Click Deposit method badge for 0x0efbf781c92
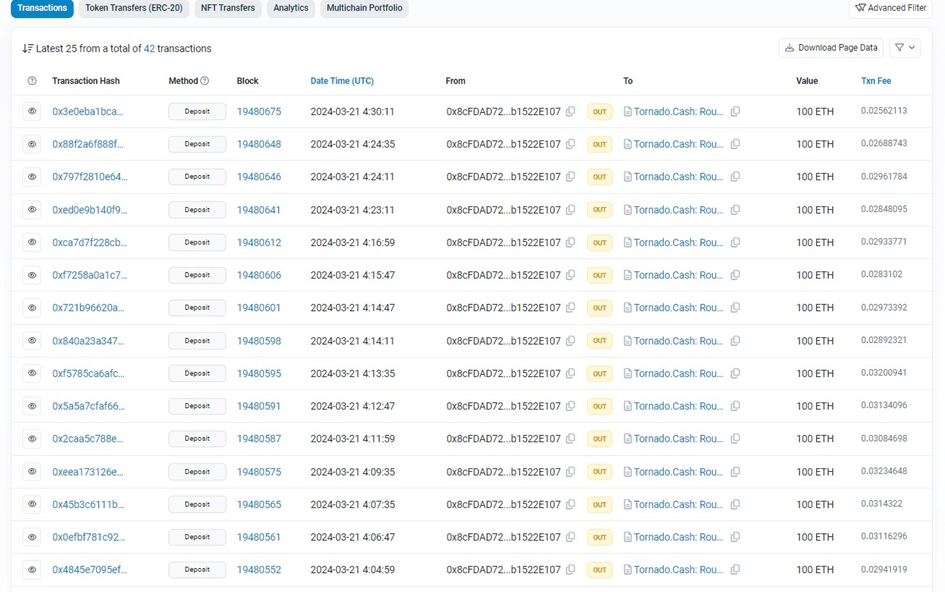This screenshot has width=945, height=592. [x=197, y=537]
